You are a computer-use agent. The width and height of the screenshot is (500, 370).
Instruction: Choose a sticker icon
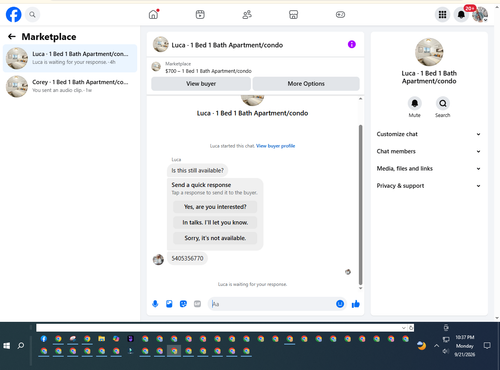[x=183, y=304]
